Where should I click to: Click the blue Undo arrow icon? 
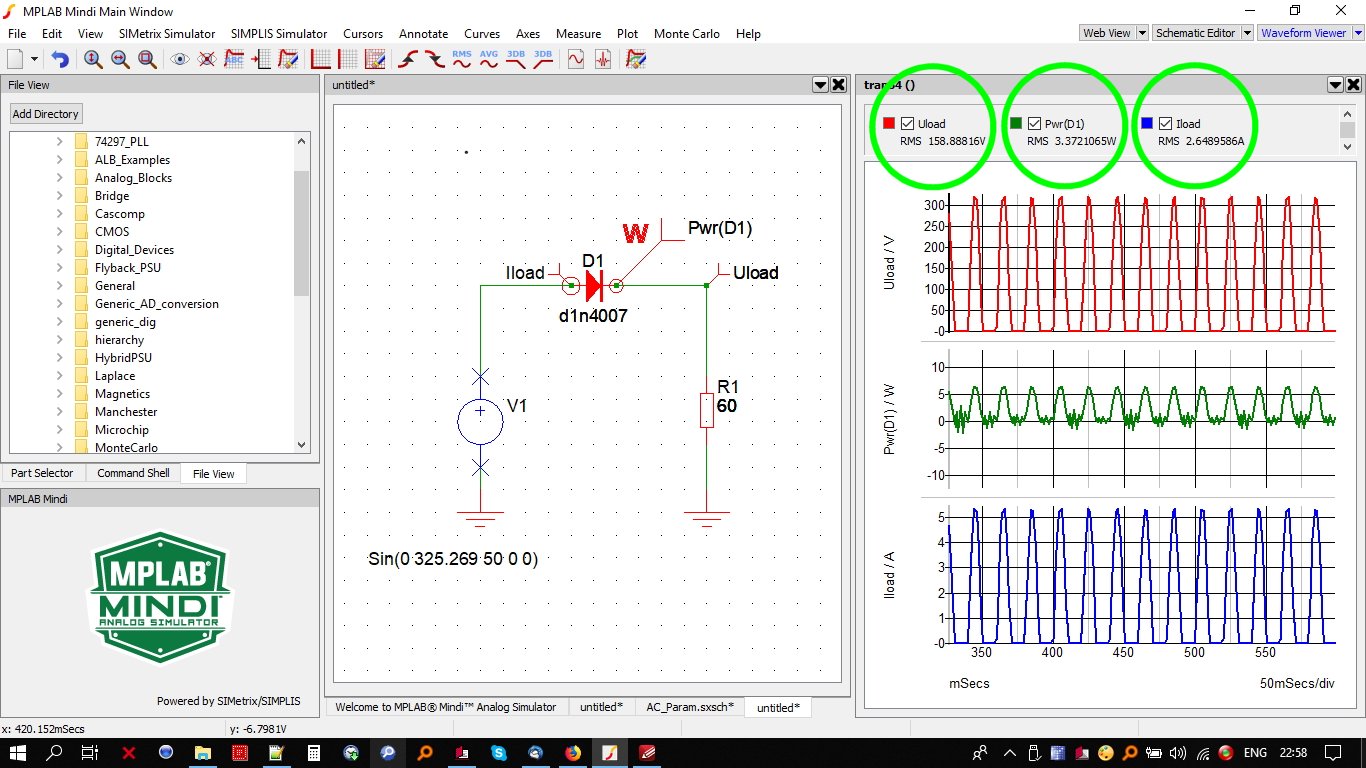(x=60, y=60)
